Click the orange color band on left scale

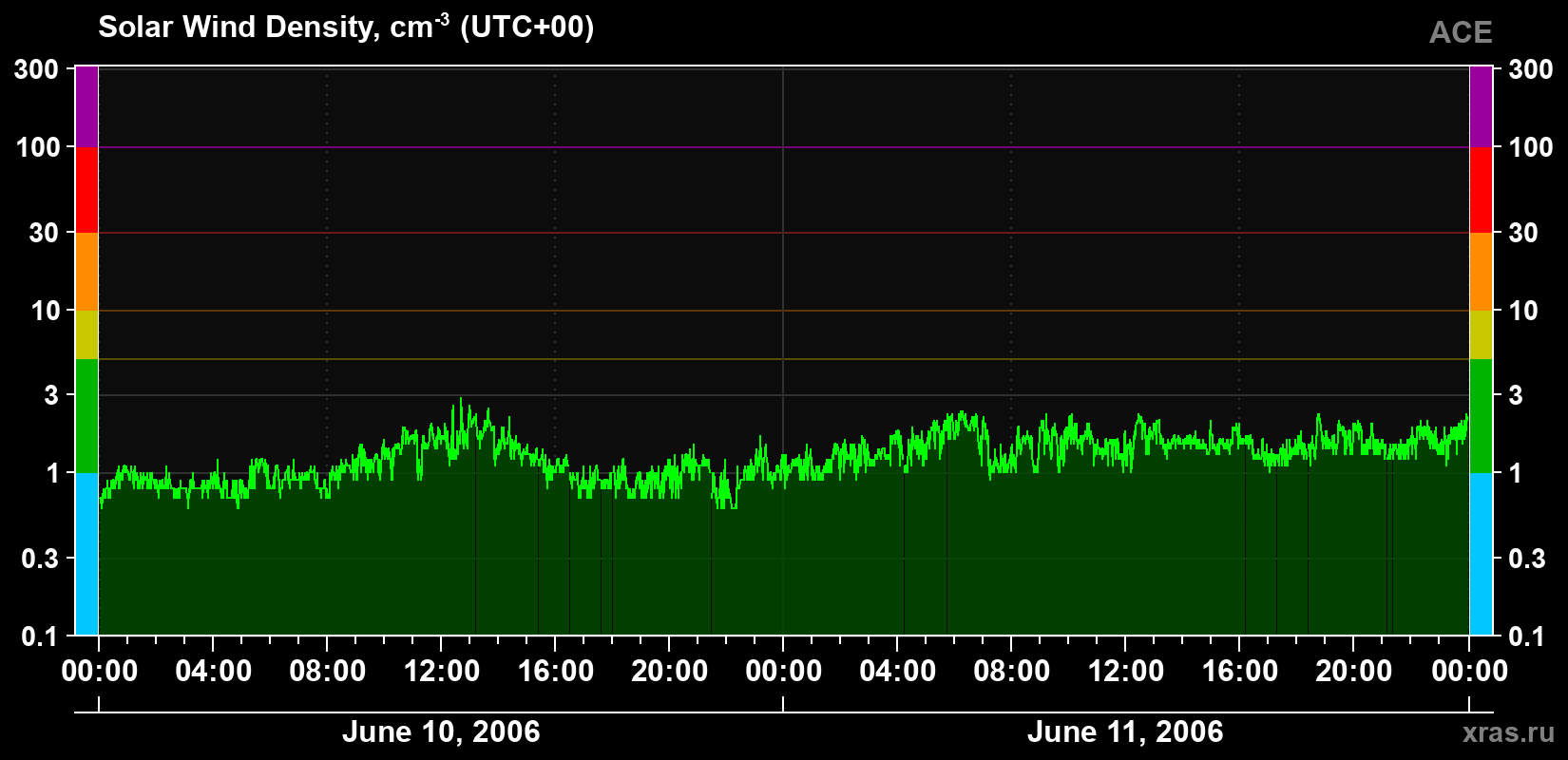tap(86, 272)
